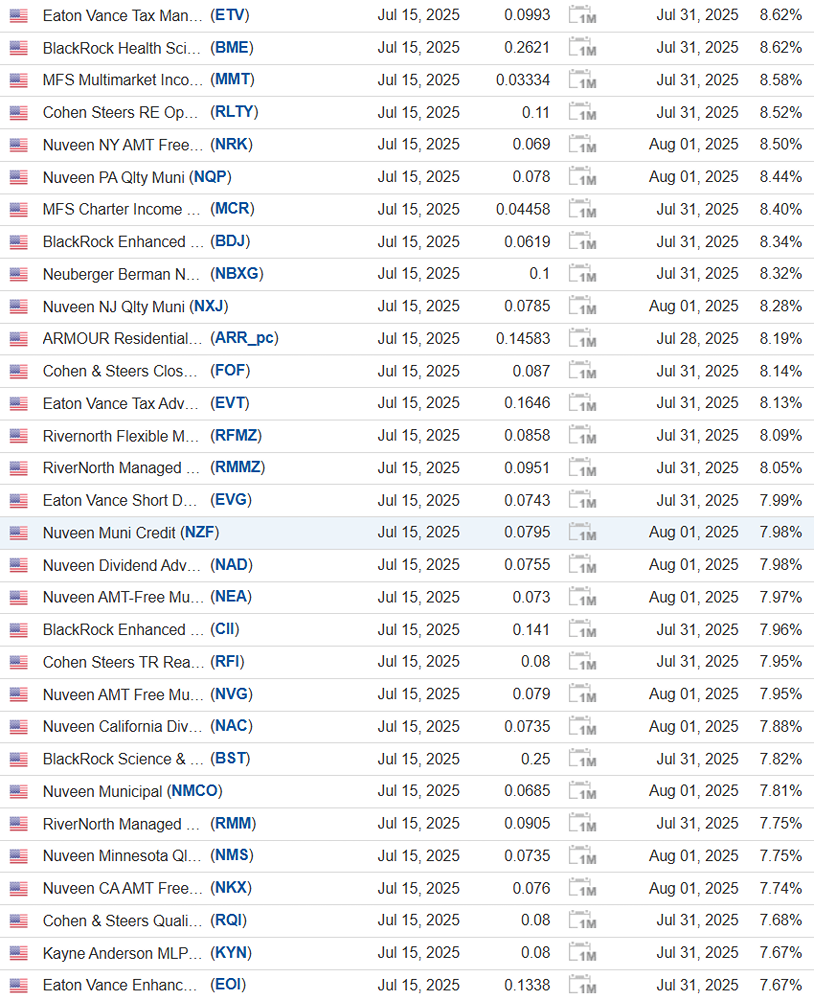Screen dimensions: 814x1000
Task: Click the NBXG ticker link
Action: coord(237,274)
